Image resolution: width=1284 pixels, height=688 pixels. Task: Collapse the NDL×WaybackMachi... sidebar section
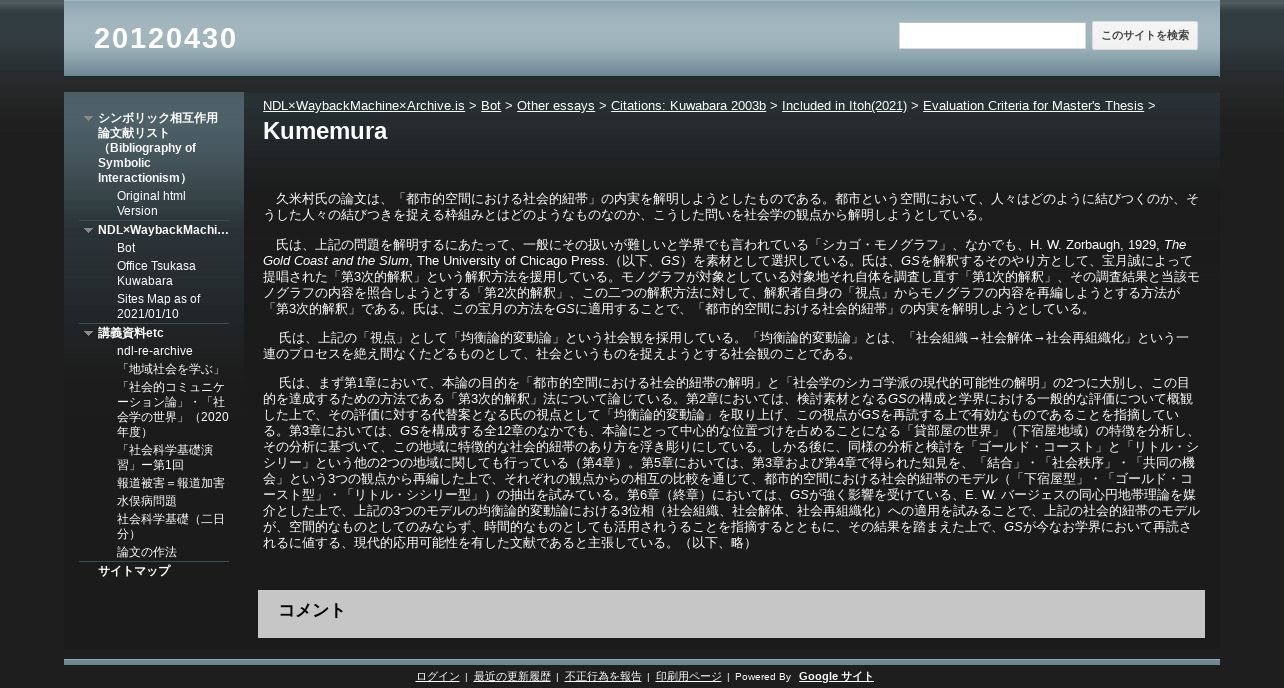(88, 230)
